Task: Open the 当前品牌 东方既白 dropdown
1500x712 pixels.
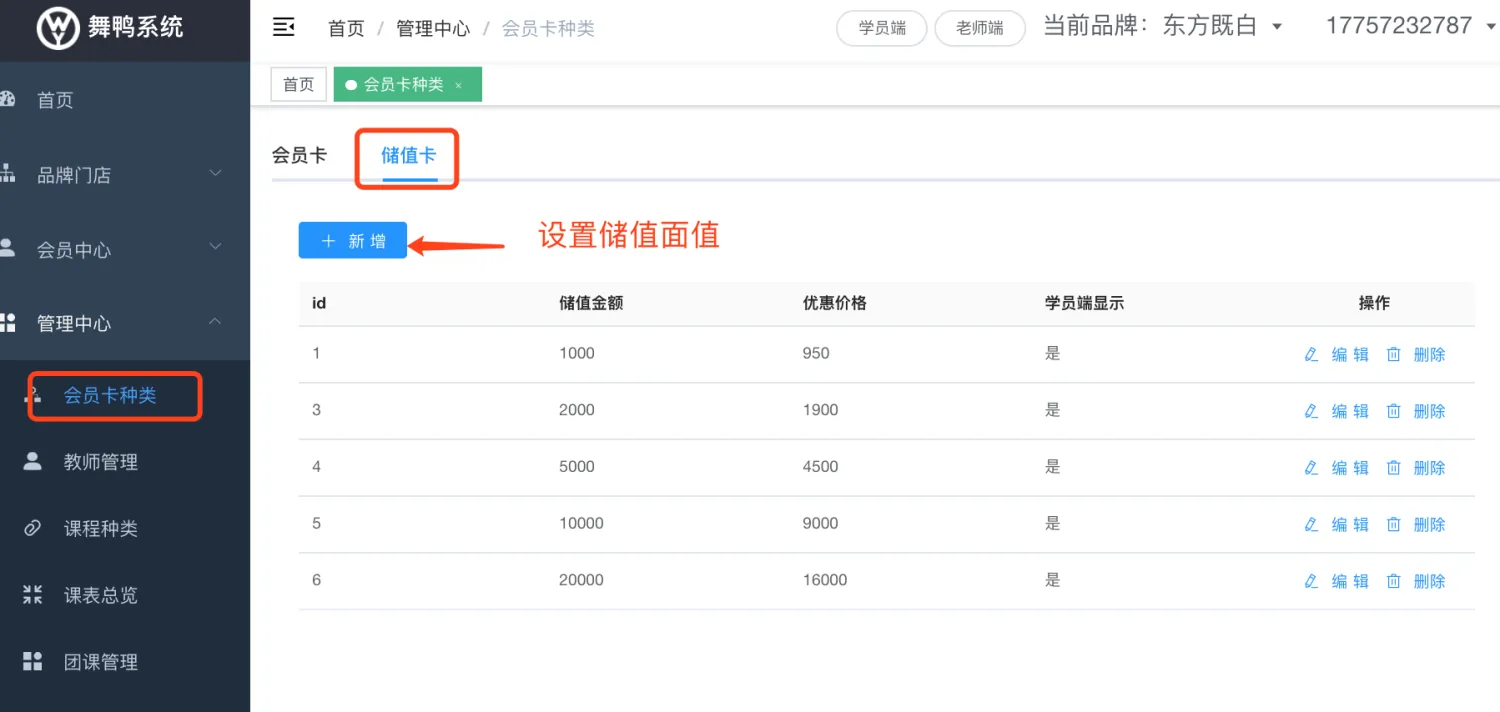Action: pyautogui.click(x=1276, y=27)
